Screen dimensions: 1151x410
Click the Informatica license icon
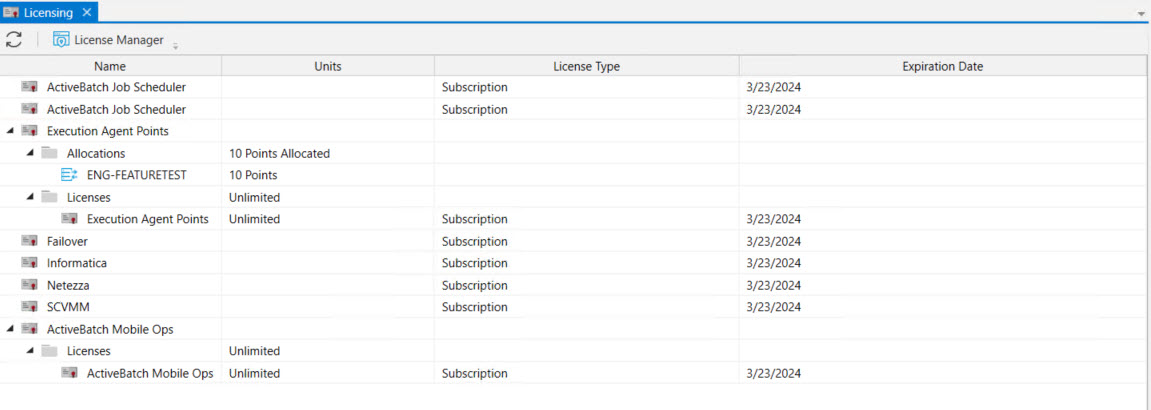pos(29,263)
